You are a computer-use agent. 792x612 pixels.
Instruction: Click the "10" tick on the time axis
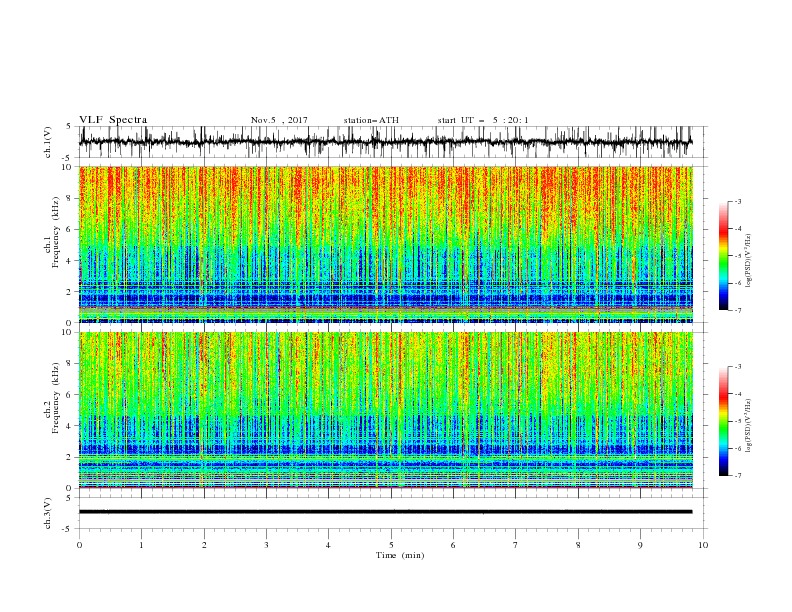coord(703,545)
